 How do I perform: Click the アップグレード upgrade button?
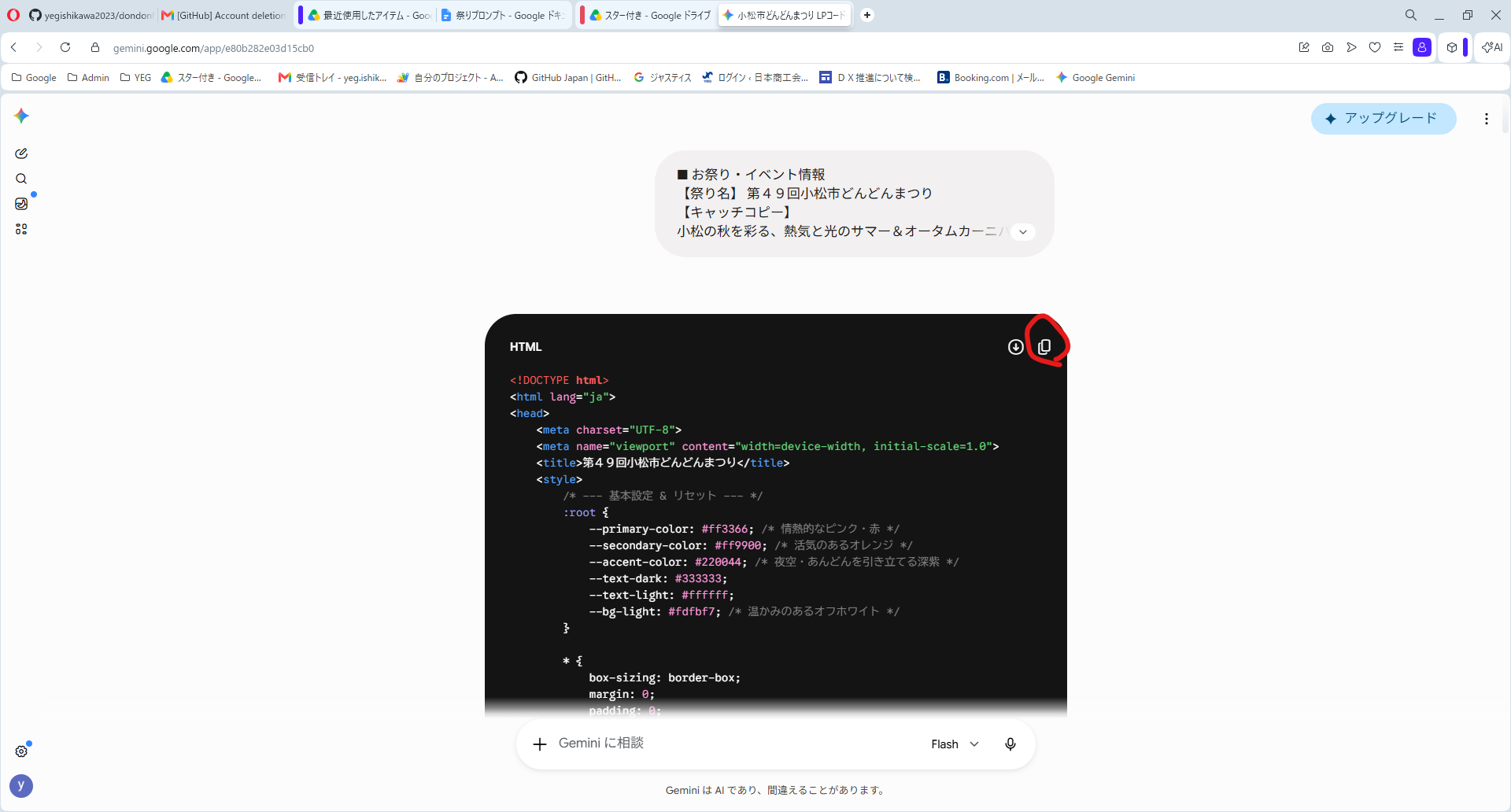(1384, 119)
